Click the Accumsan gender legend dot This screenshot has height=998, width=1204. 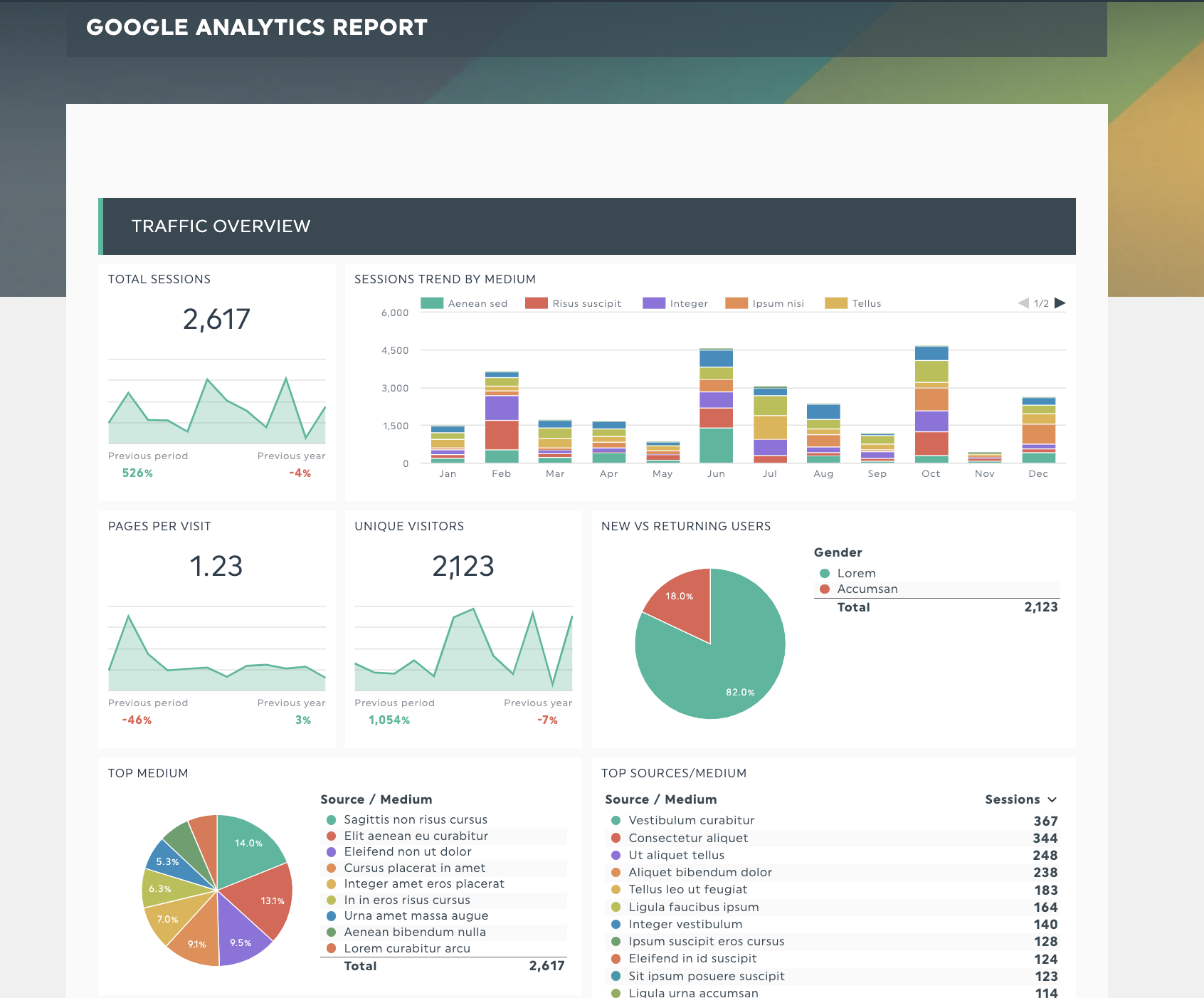pos(823,589)
